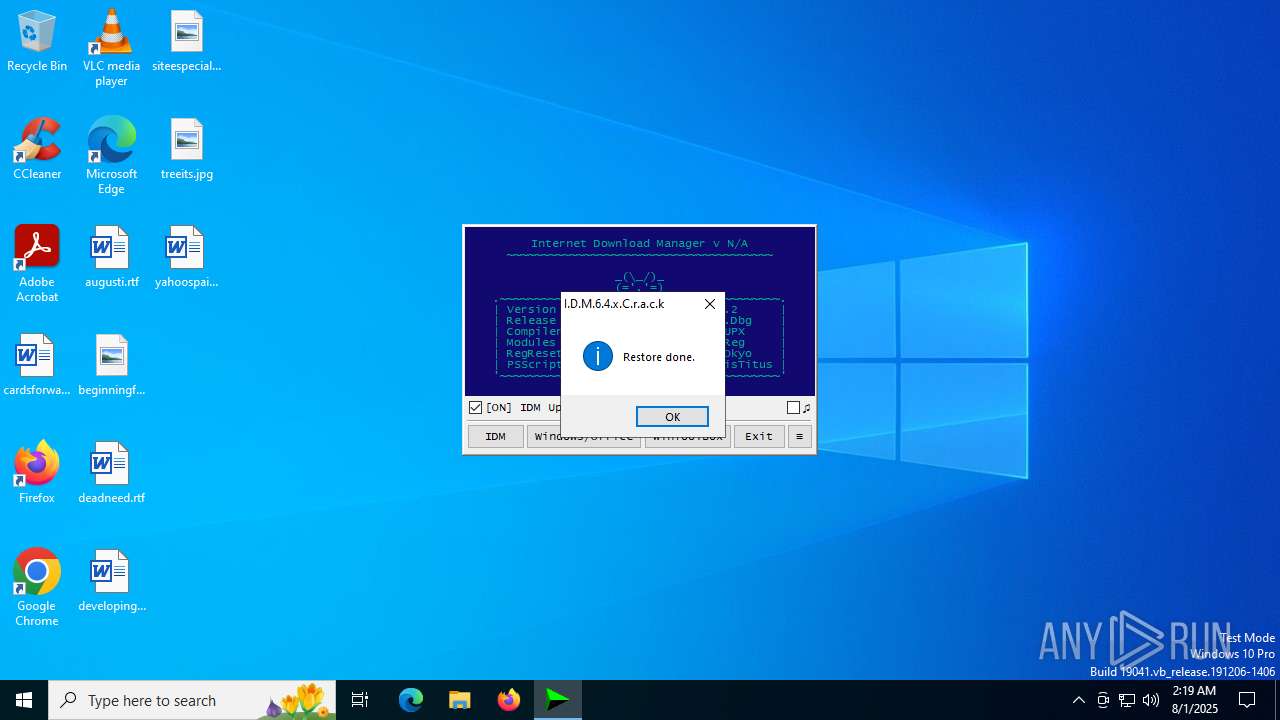Viewport: 1280px width, 720px height.
Task: Click the WinToolBox button
Action: pos(688,436)
